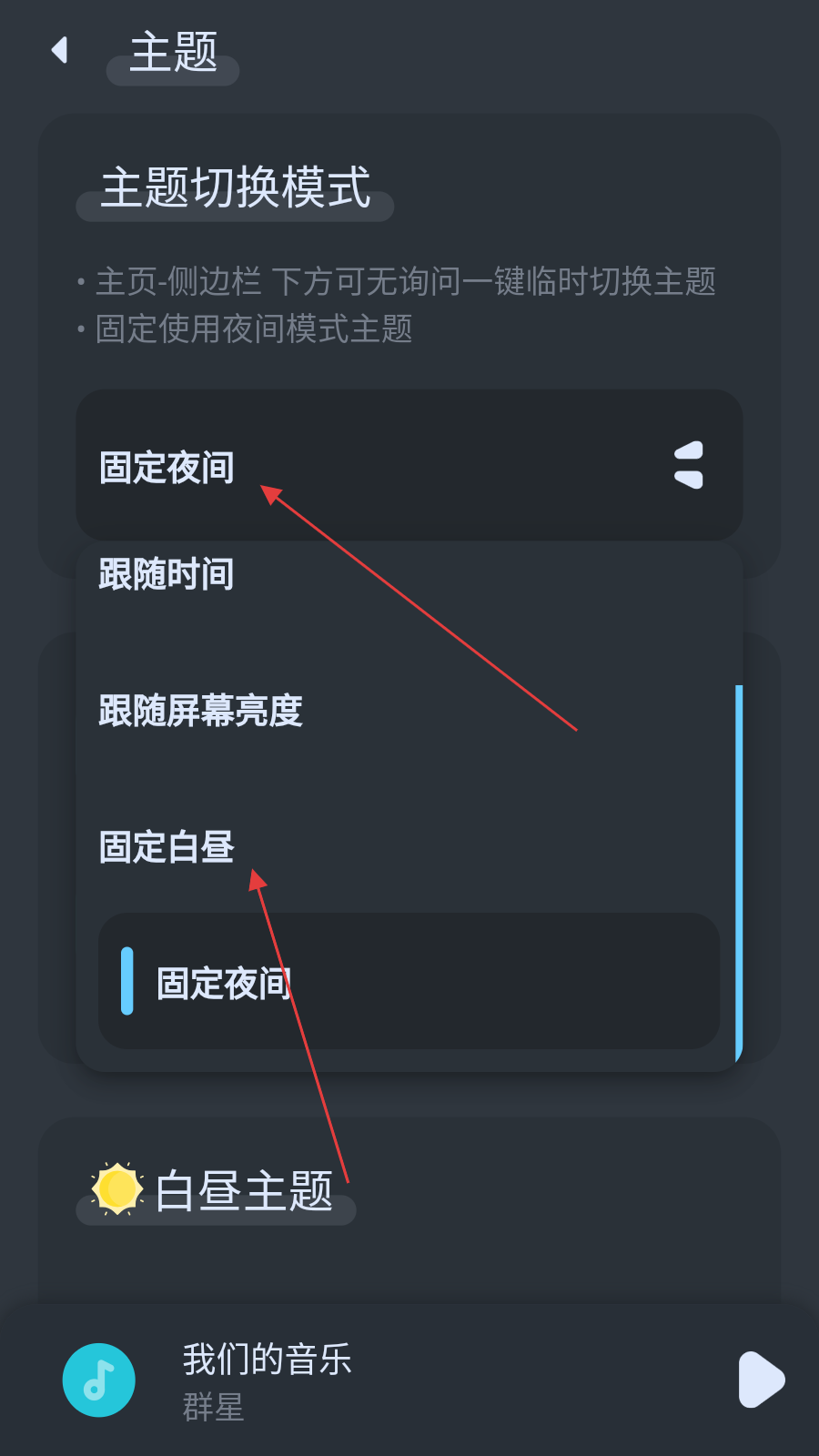Viewport: 819px width, 1456px height.
Task: Click the artist name 群星
Action: click(213, 1407)
